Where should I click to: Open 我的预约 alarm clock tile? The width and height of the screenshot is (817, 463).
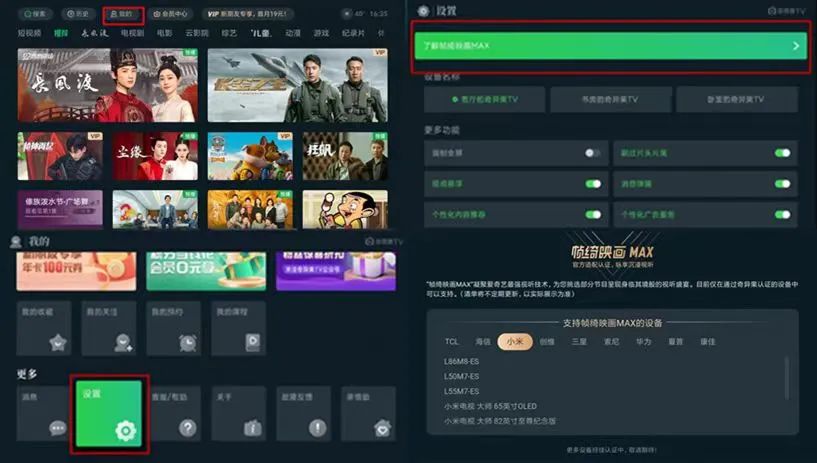(174, 328)
